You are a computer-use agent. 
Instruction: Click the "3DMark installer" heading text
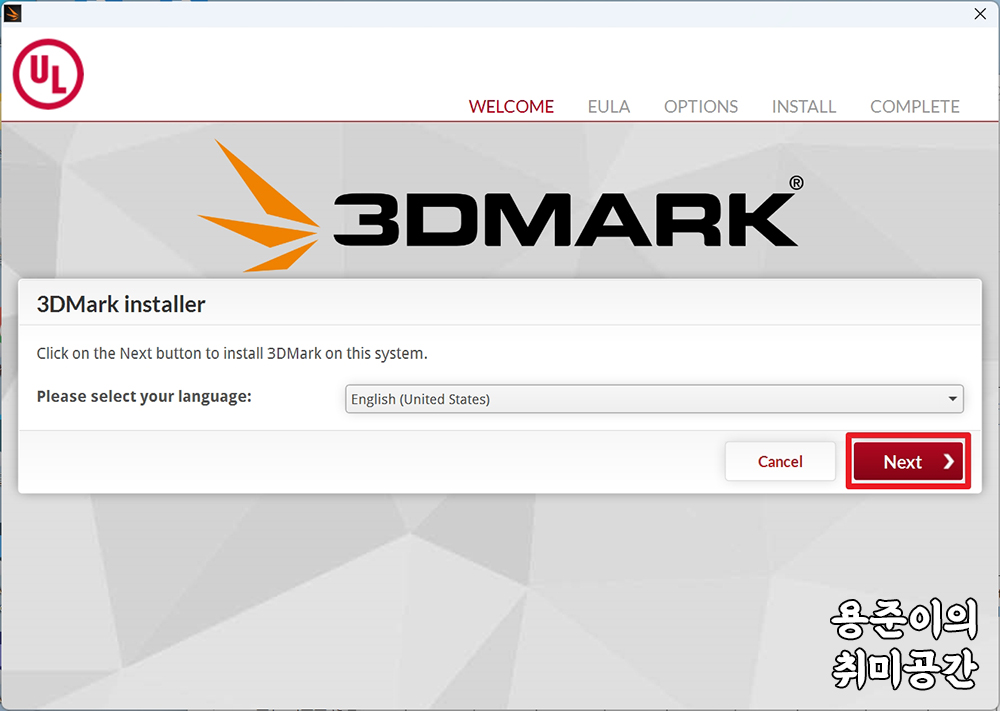pyautogui.click(x=121, y=304)
